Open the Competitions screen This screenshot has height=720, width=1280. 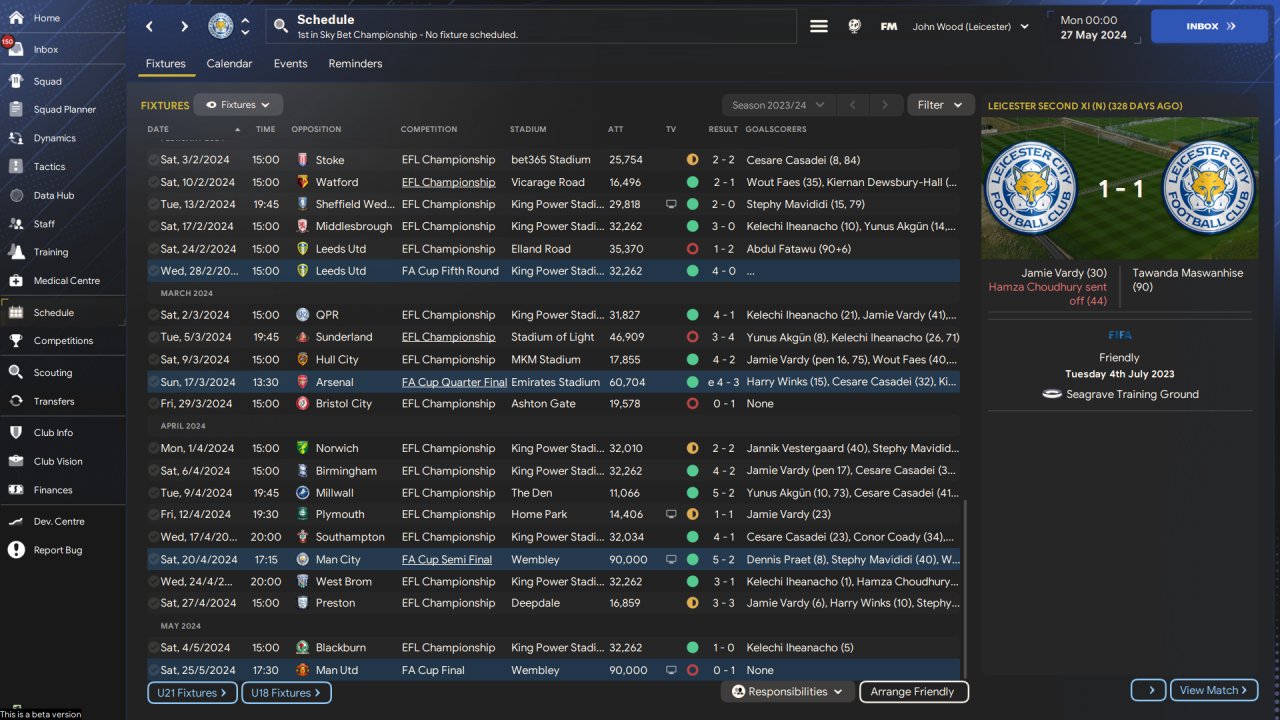(63, 340)
